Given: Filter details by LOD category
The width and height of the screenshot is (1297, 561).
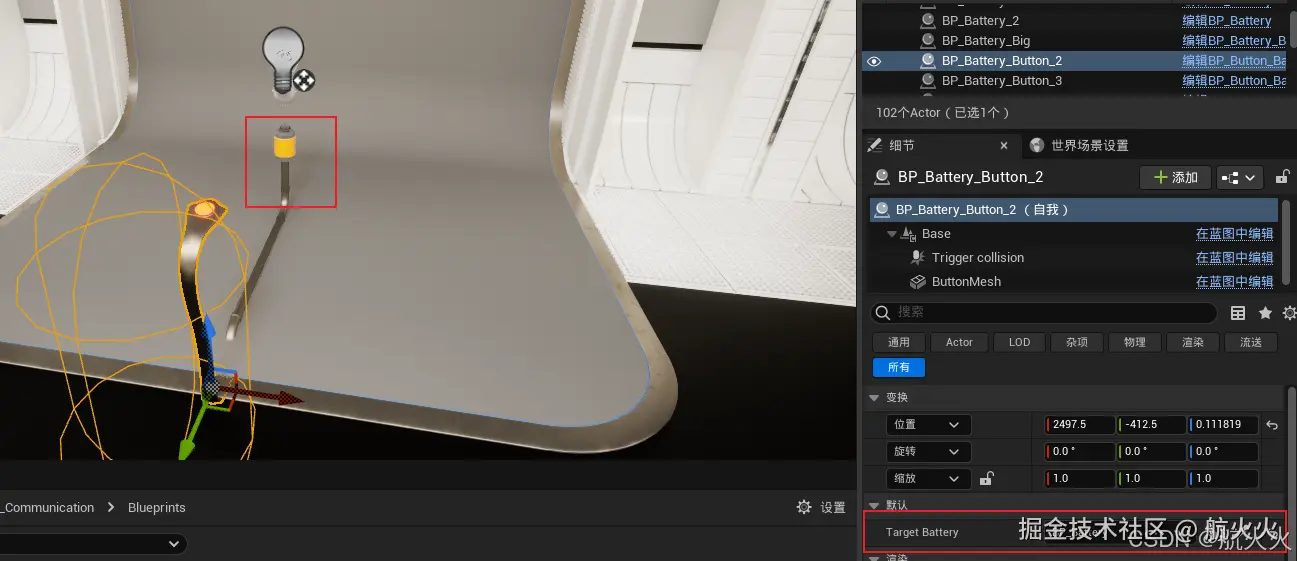Looking at the screenshot, I should (1019, 342).
